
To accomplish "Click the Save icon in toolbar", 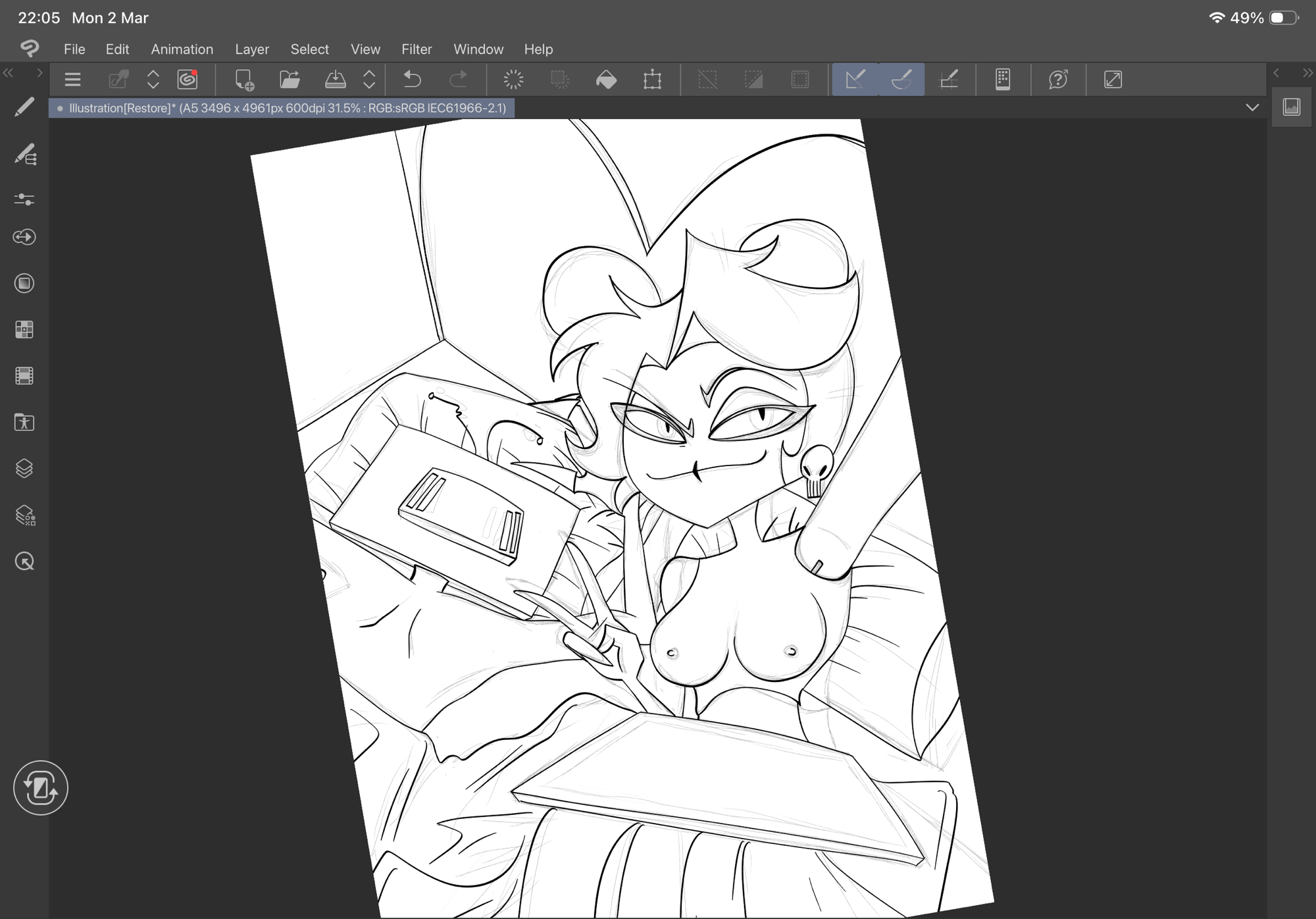I will 336,80.
